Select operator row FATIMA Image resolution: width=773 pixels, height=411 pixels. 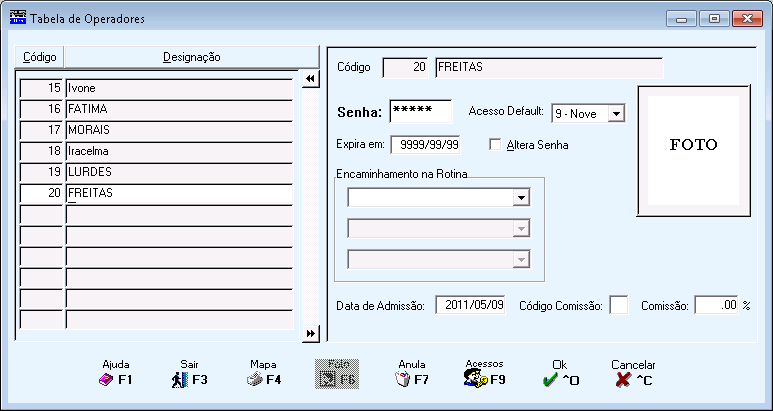(179, 109)
